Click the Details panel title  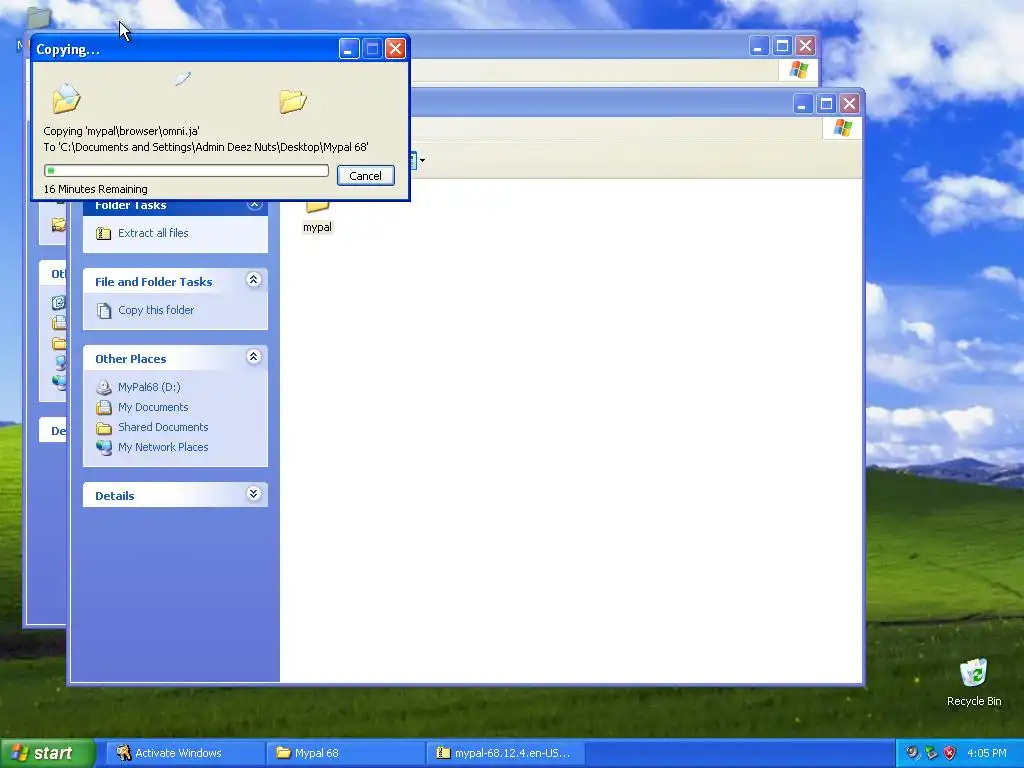tap(114, 496)
